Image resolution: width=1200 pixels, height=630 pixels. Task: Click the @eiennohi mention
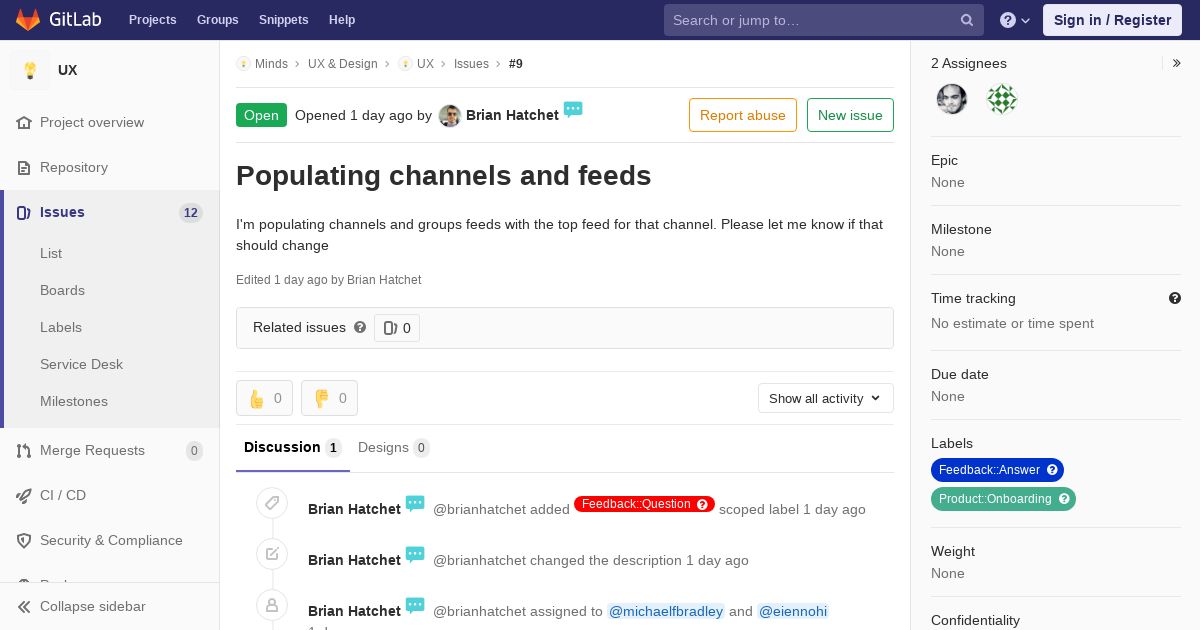793,611
